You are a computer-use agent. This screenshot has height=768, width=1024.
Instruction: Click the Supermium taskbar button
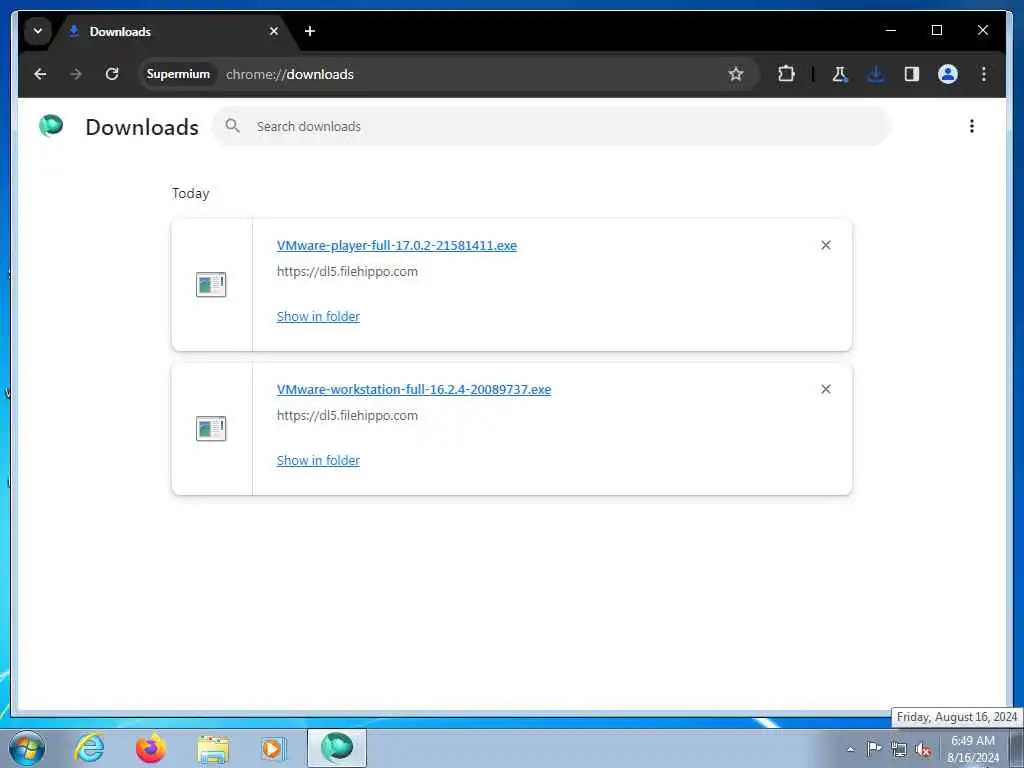pyautogui.click(x=337, y=748)
